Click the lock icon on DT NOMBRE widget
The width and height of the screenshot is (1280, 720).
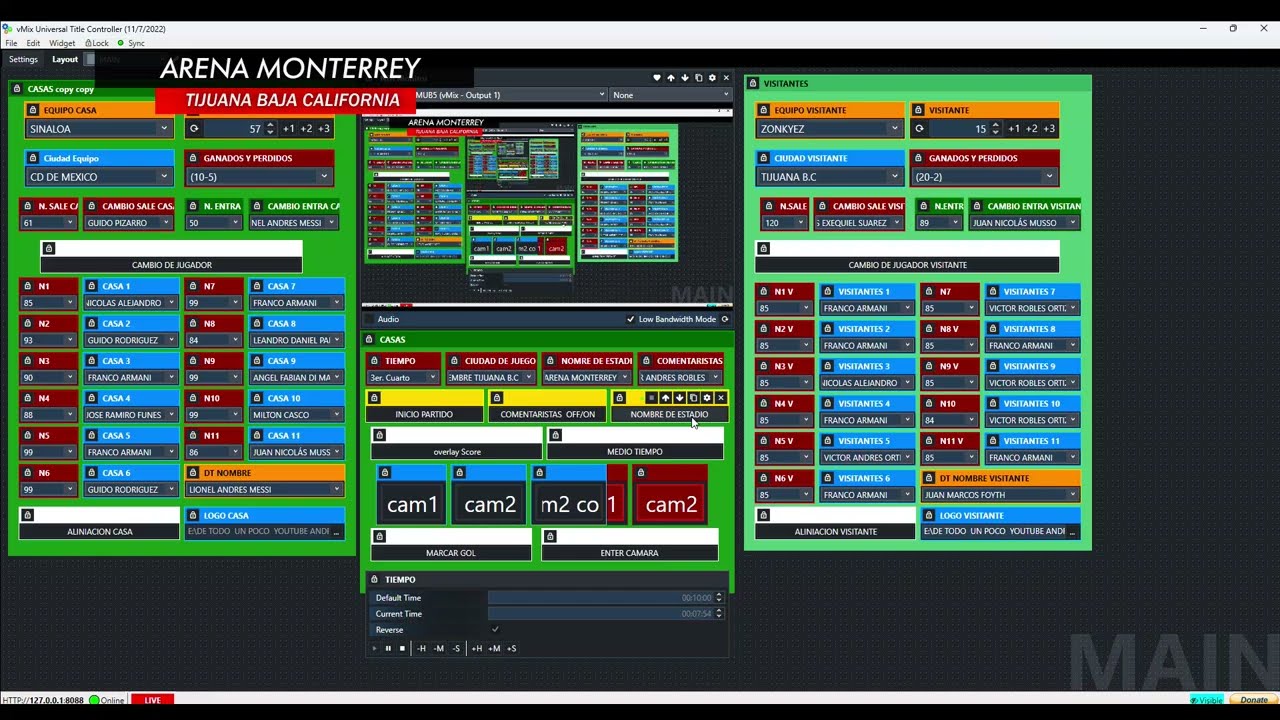tap(193, 473)
